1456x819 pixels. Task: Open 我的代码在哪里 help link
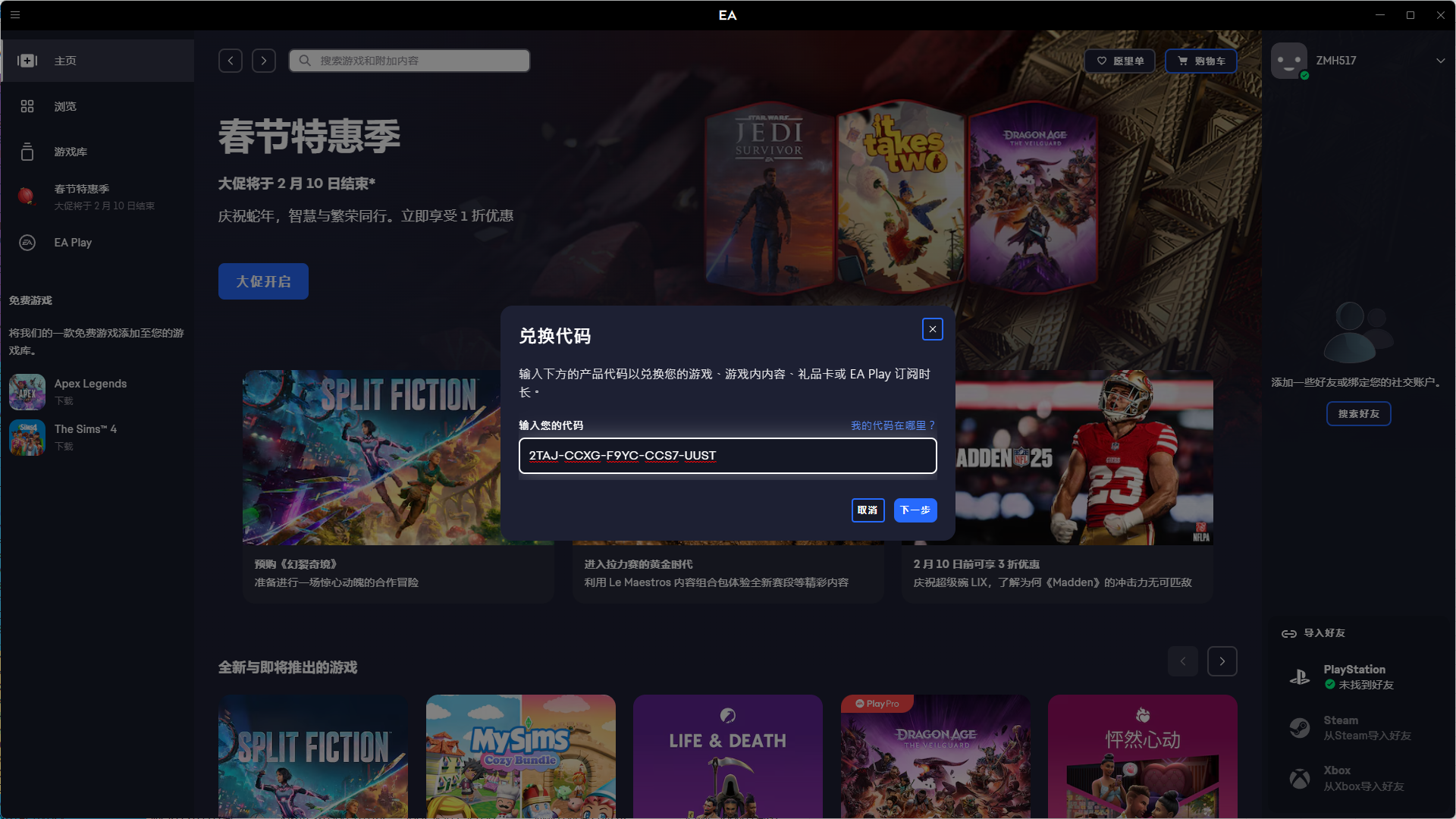(893, 425)
